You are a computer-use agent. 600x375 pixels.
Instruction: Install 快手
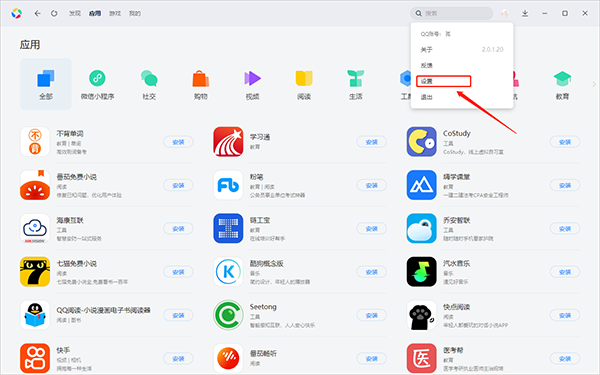(x=178, y=359)
